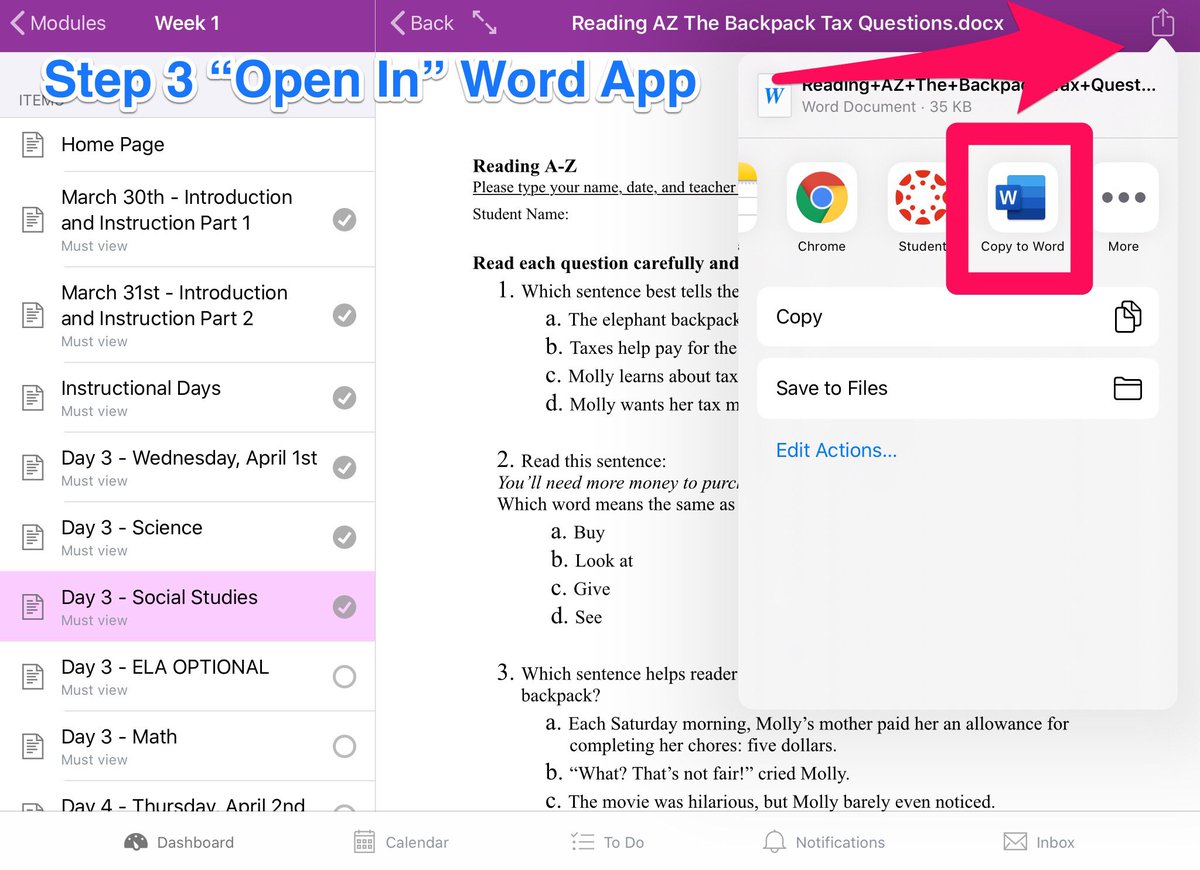Screen dimensions: 1200x870
Task: Tap answer 'a. Buy' in question 2
Action: point(576,533)
